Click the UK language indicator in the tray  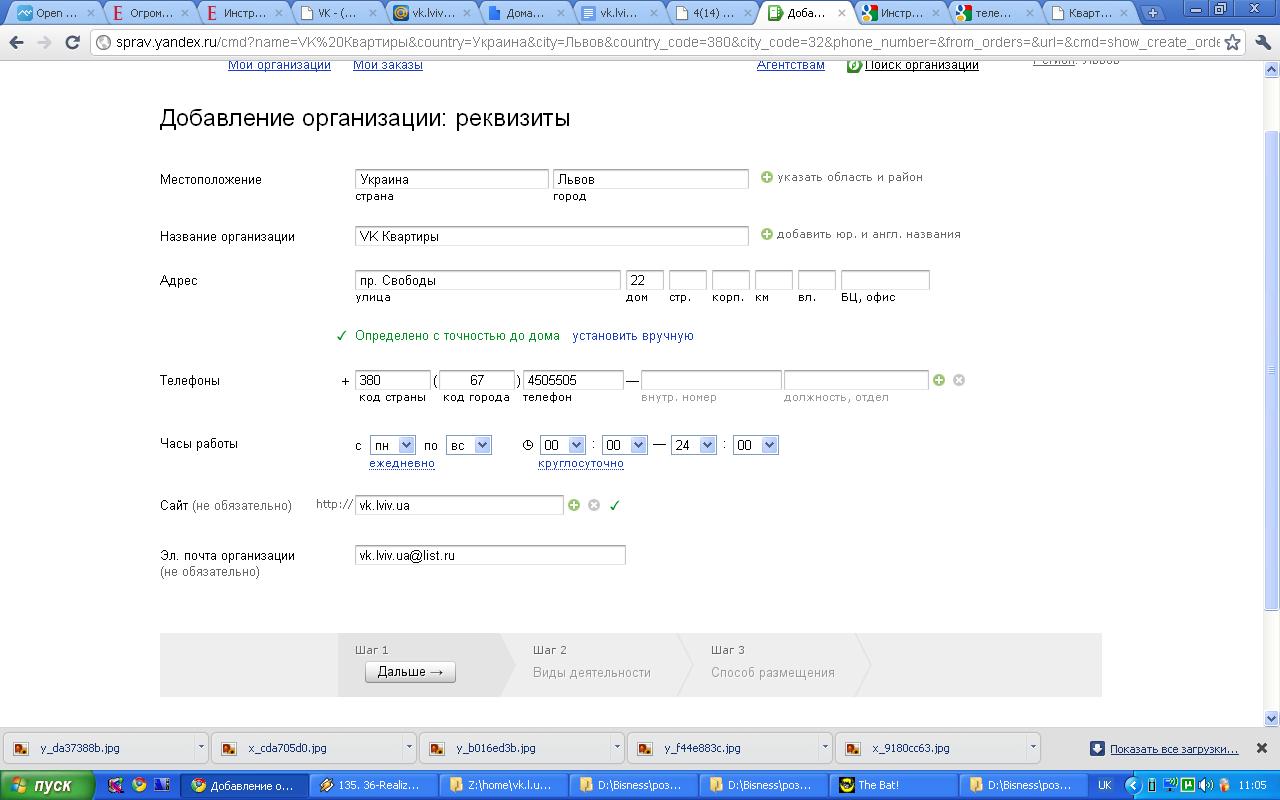point(1105,785)
